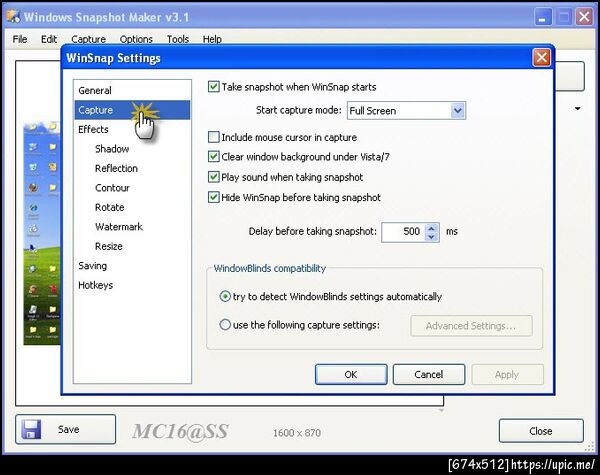This screenshot has width=600, height=475.
Task: Confirm settings with OK button
Action: (351, 374)
